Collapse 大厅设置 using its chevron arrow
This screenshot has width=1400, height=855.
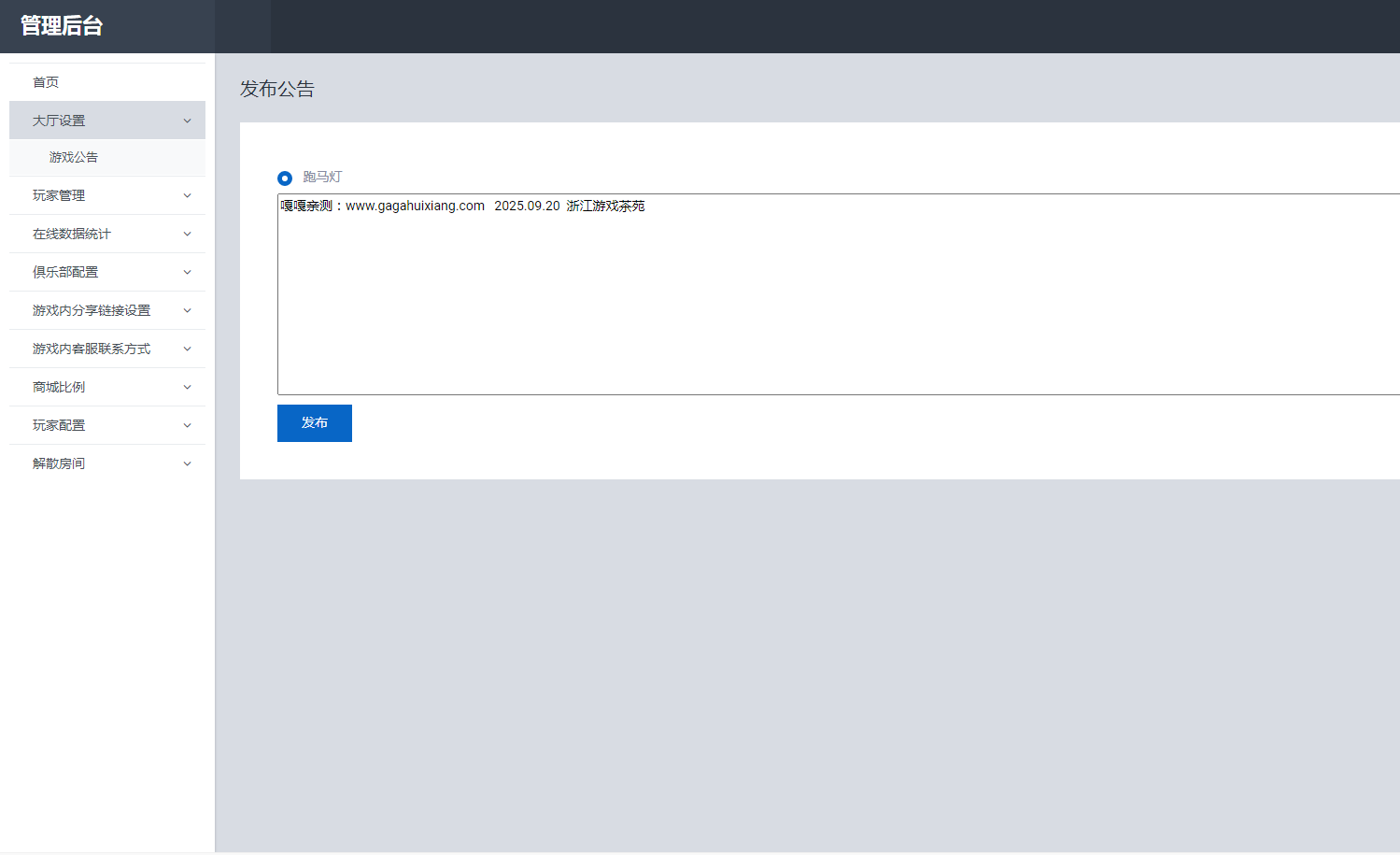coord(187,121)
